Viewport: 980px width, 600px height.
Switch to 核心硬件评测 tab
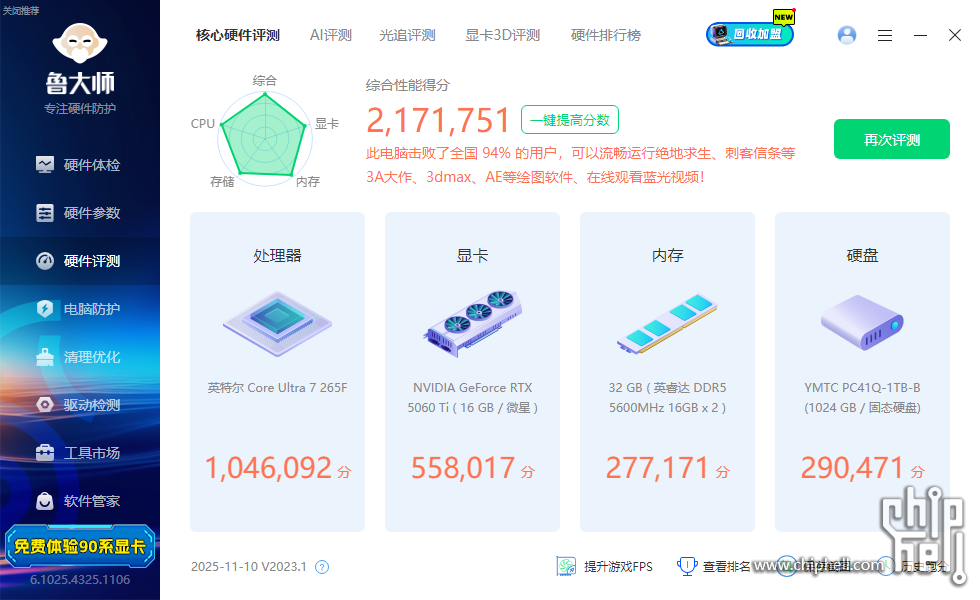[x=238, y=36]
